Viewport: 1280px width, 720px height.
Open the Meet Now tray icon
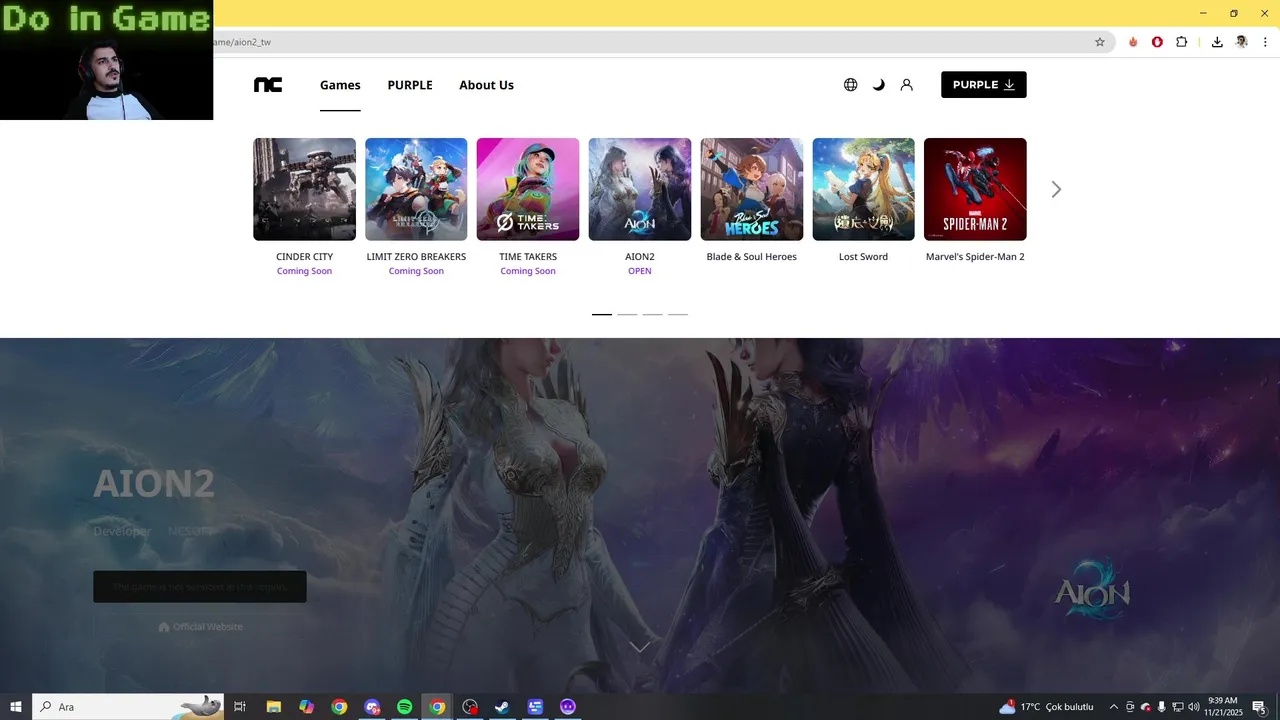(1130, 707)
